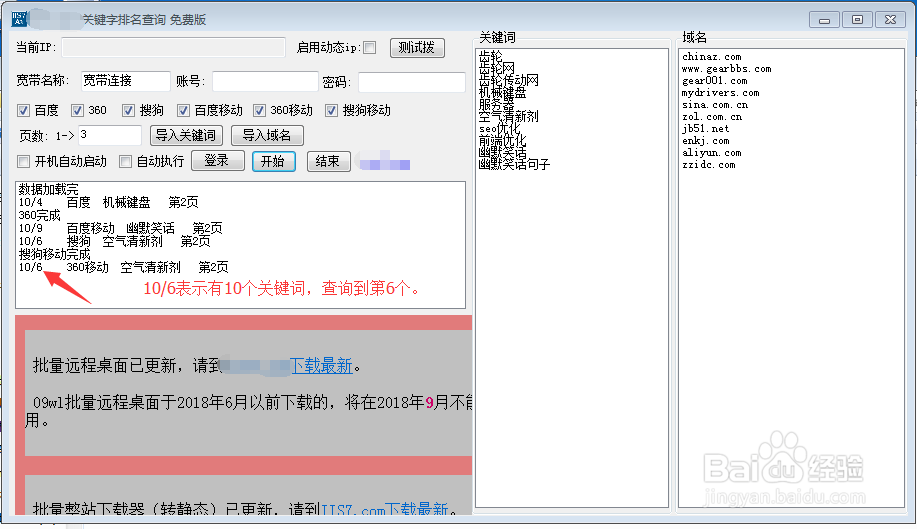917x529 pixels.
Task: Click log line 360完成
Action: point(40,215)
